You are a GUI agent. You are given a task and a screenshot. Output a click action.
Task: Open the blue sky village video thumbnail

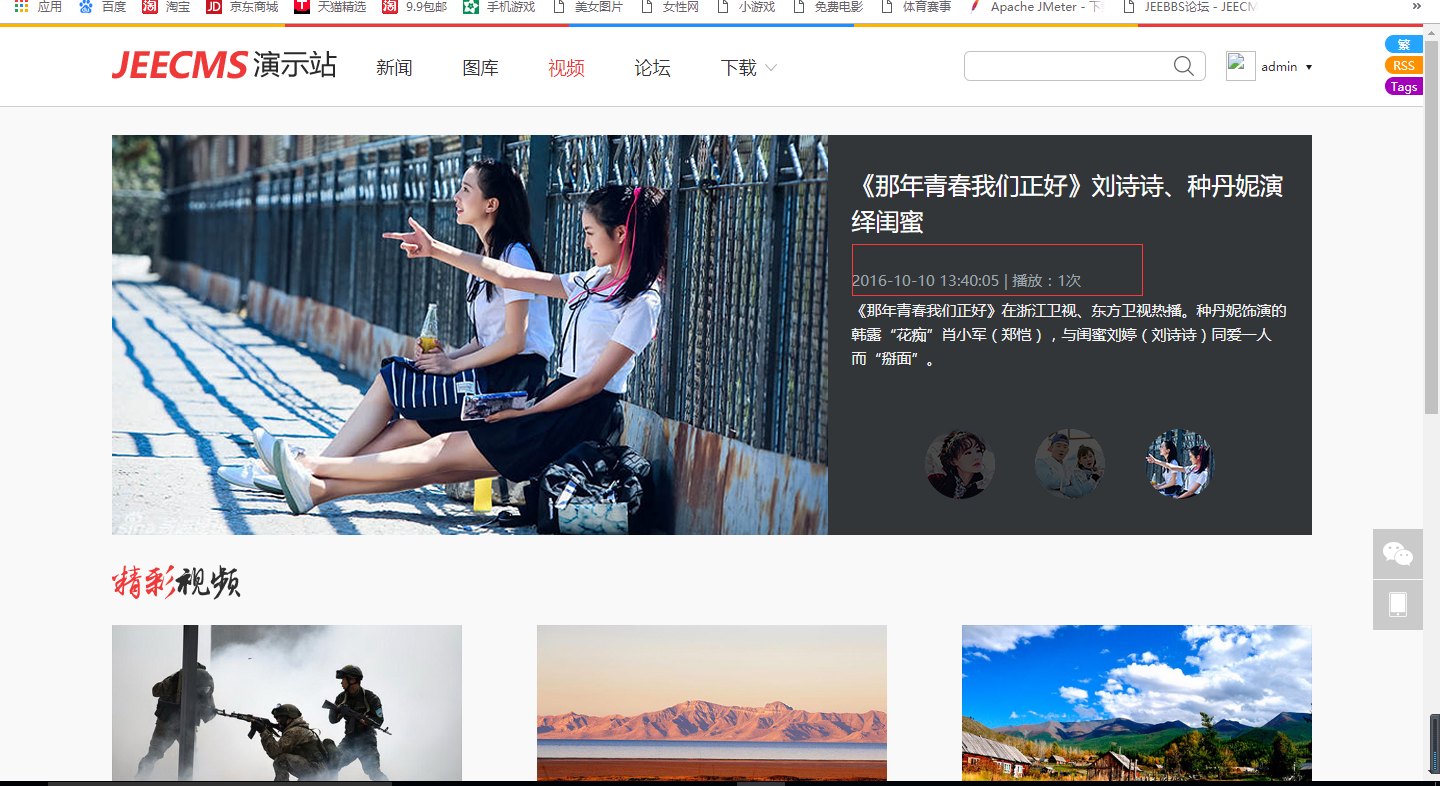coord(1137,703)
